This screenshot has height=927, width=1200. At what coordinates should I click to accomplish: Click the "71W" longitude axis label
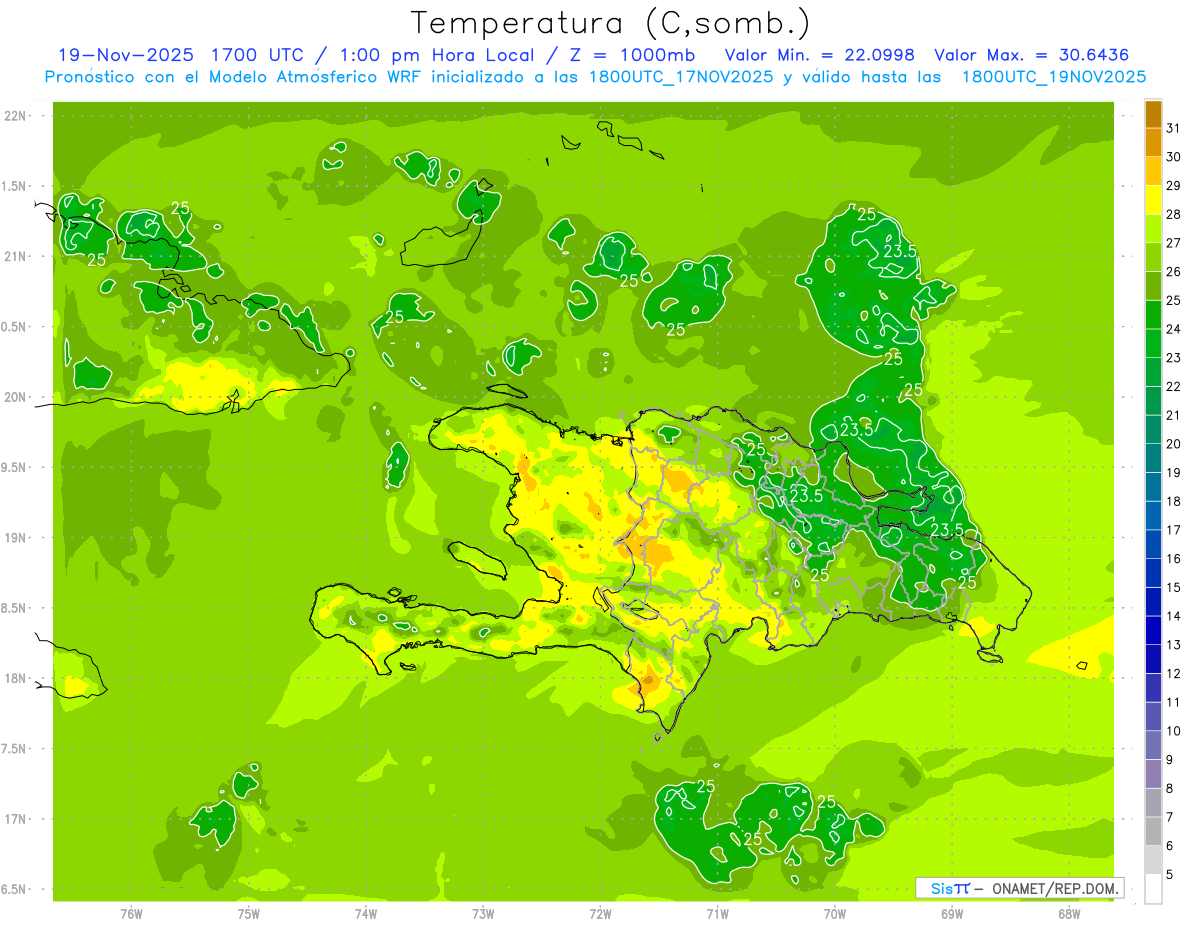coord(717,914)
